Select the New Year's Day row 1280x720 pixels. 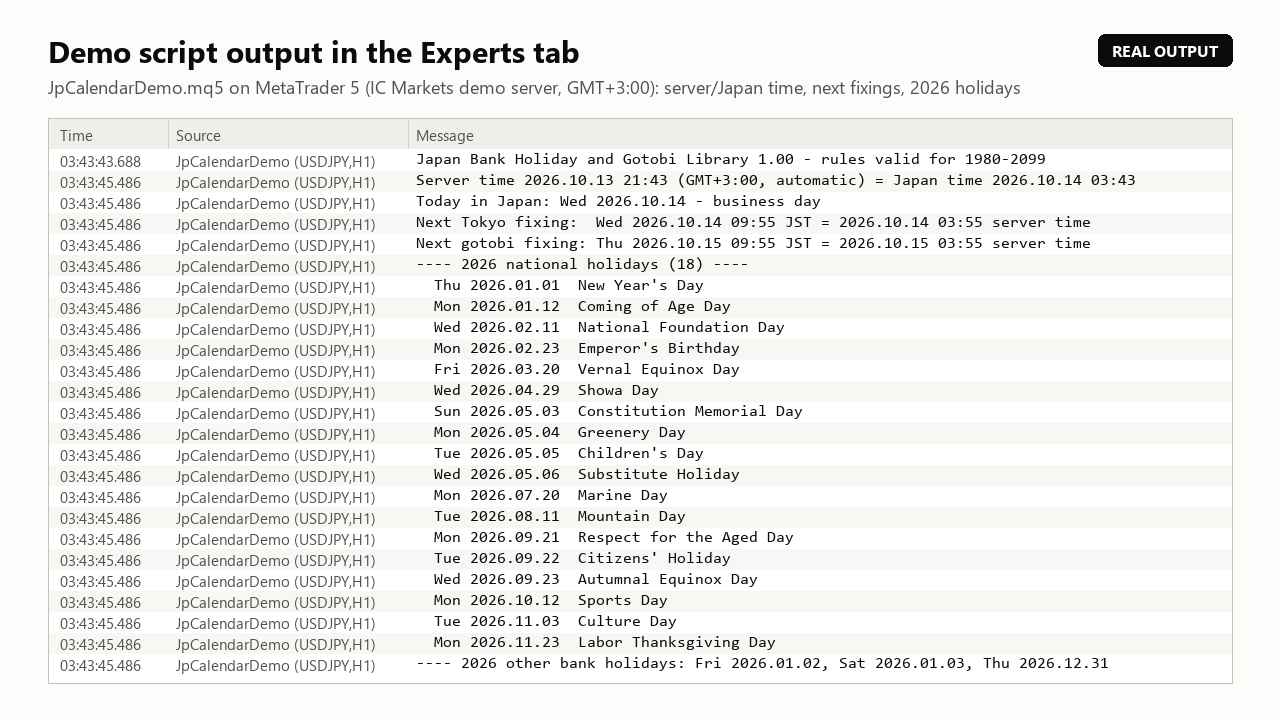click(x=640, y=286)
